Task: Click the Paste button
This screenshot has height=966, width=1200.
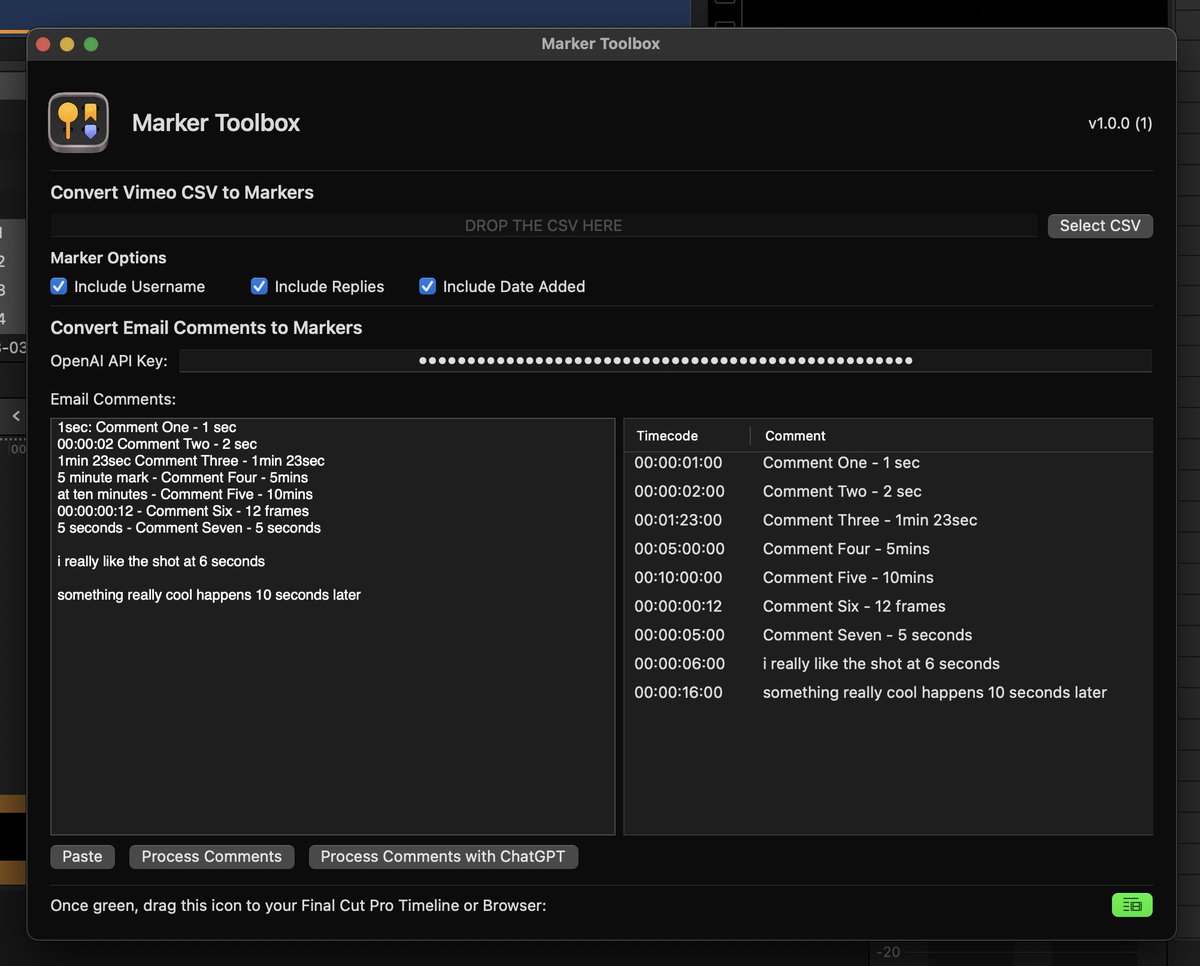Action: [x=82, y=856]
